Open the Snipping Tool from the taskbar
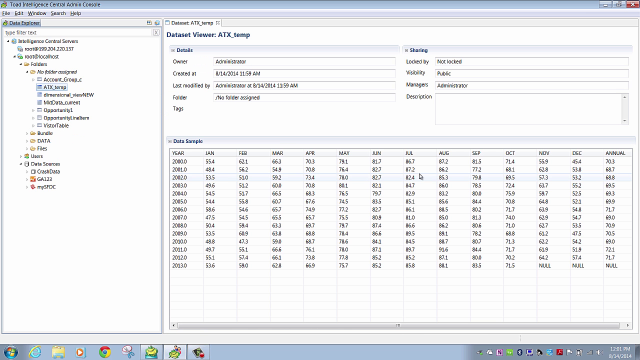 click(128, 352)
